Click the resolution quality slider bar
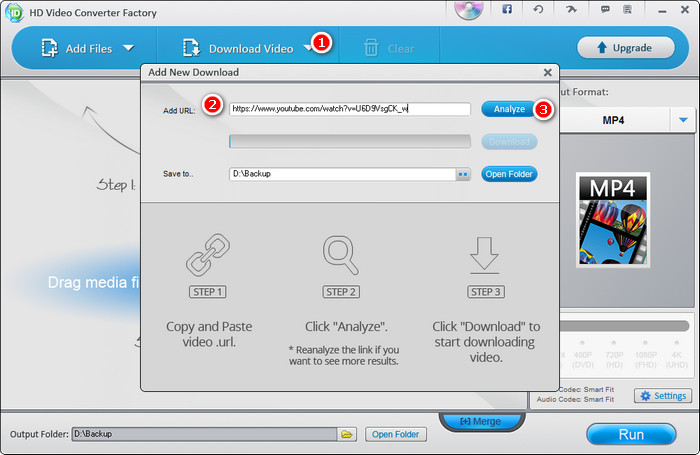This screenshot has height=455, width=700. (x=624, y=326)
